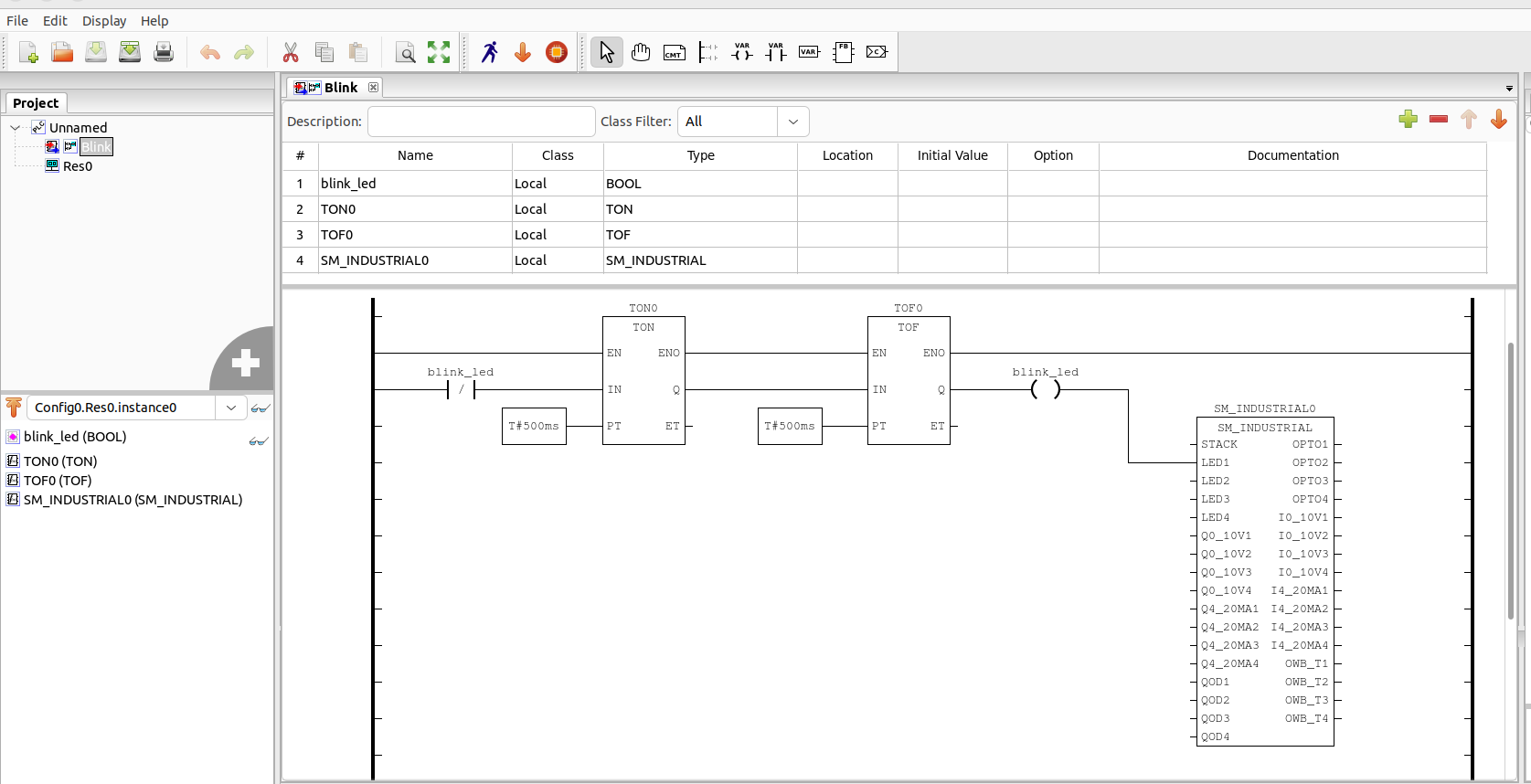Add a comment with CMT tool
This screenshot has width=1531, height=784.
[x=675, y=52]
